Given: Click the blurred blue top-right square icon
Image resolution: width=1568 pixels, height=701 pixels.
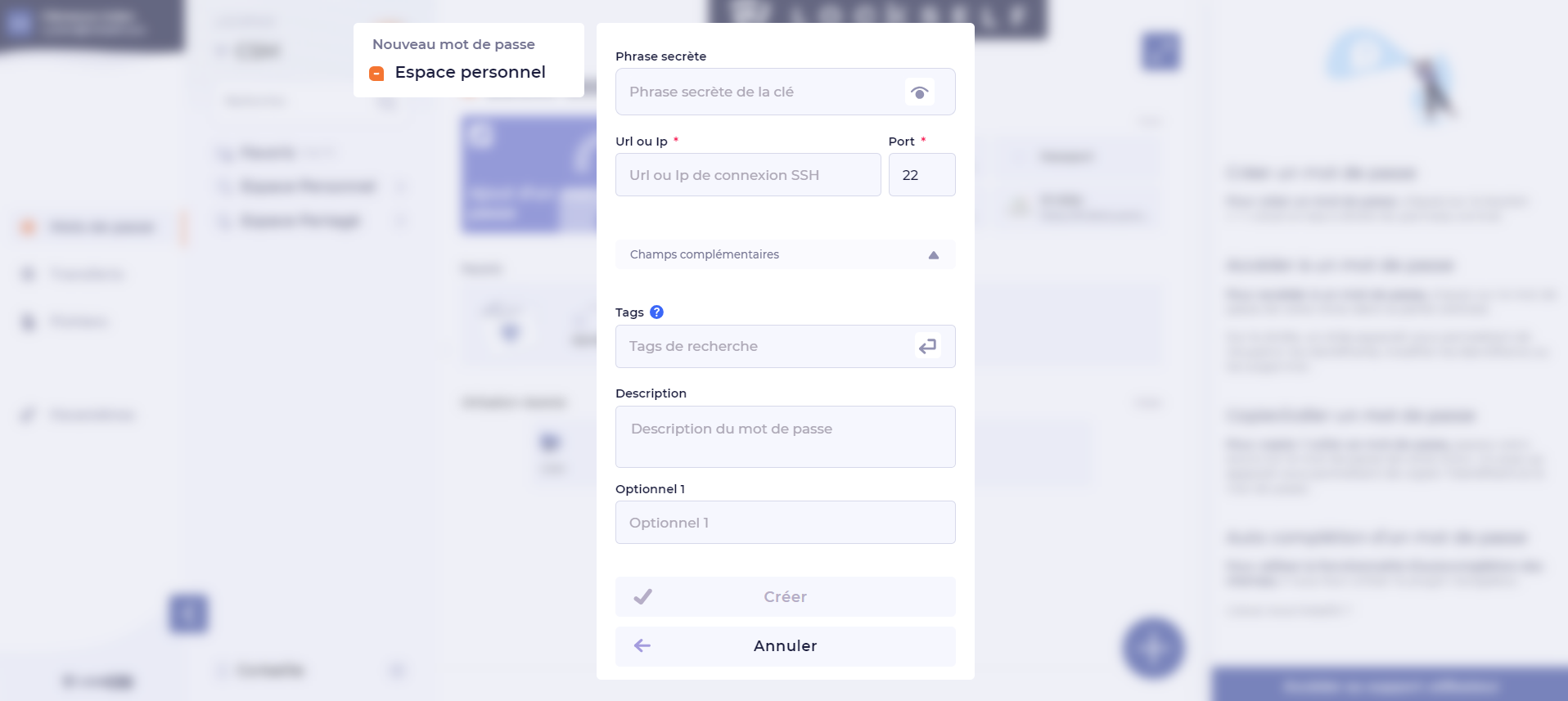Looking at the screenshot, I should tap(1161, 51).
